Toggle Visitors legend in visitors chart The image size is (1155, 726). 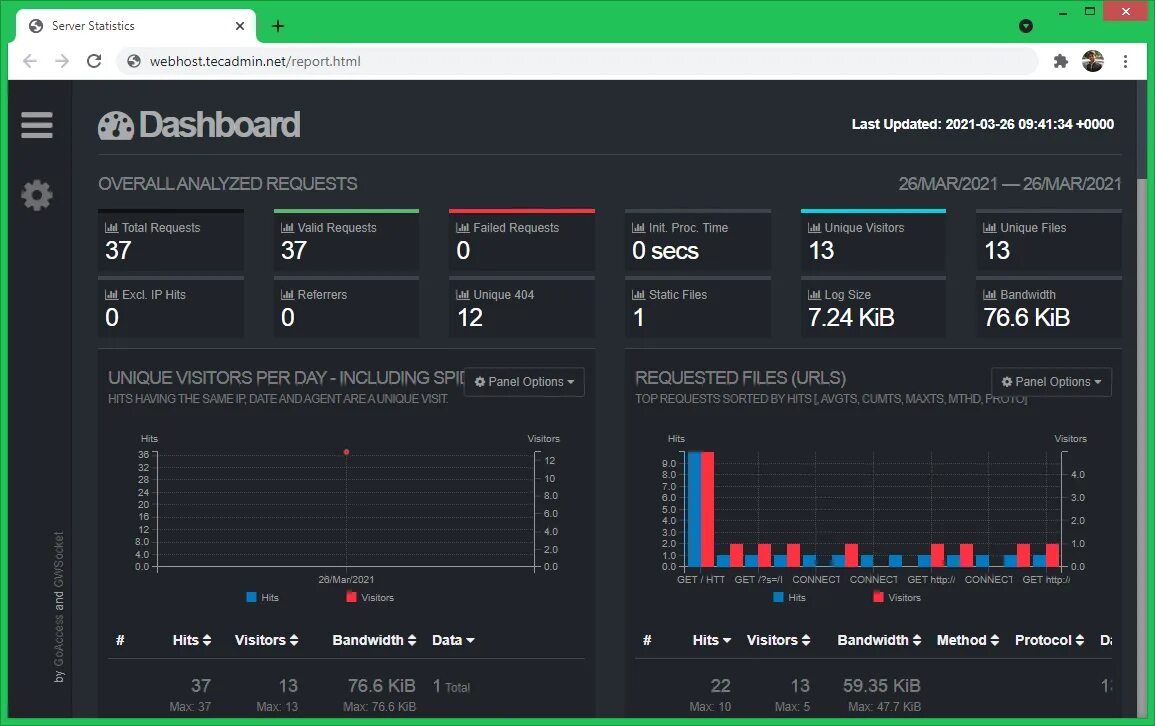370,597
